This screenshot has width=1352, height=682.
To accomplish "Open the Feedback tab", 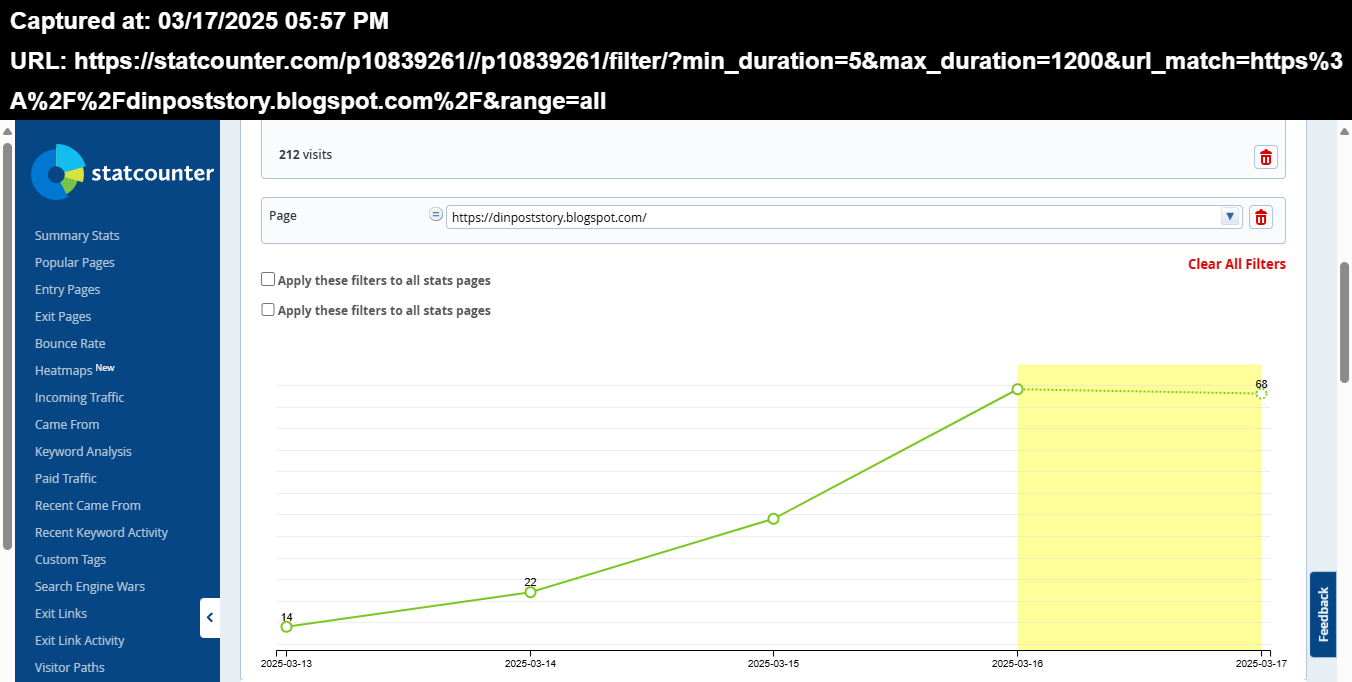I will pos(1323,614).
